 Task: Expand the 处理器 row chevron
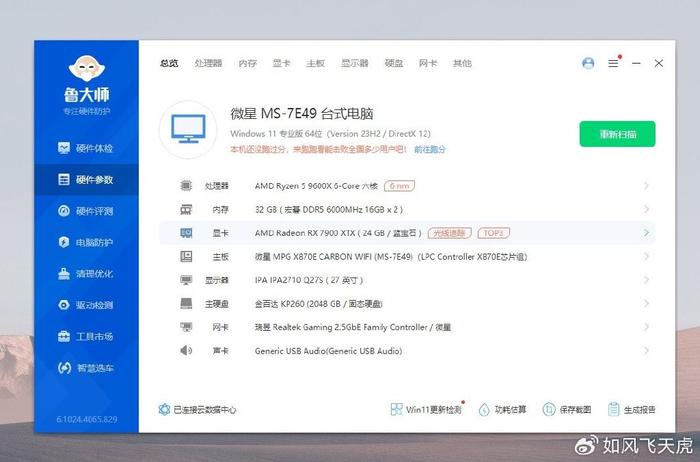click(x=646, y=186)
